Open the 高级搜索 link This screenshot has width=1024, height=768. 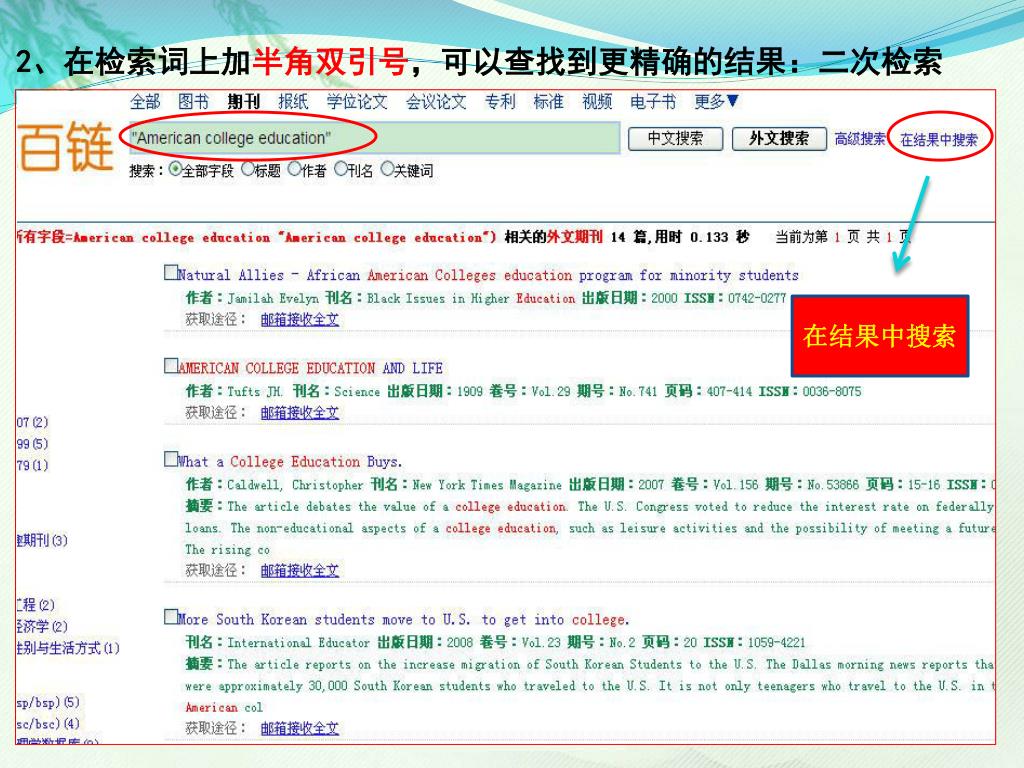click(860, 138)
